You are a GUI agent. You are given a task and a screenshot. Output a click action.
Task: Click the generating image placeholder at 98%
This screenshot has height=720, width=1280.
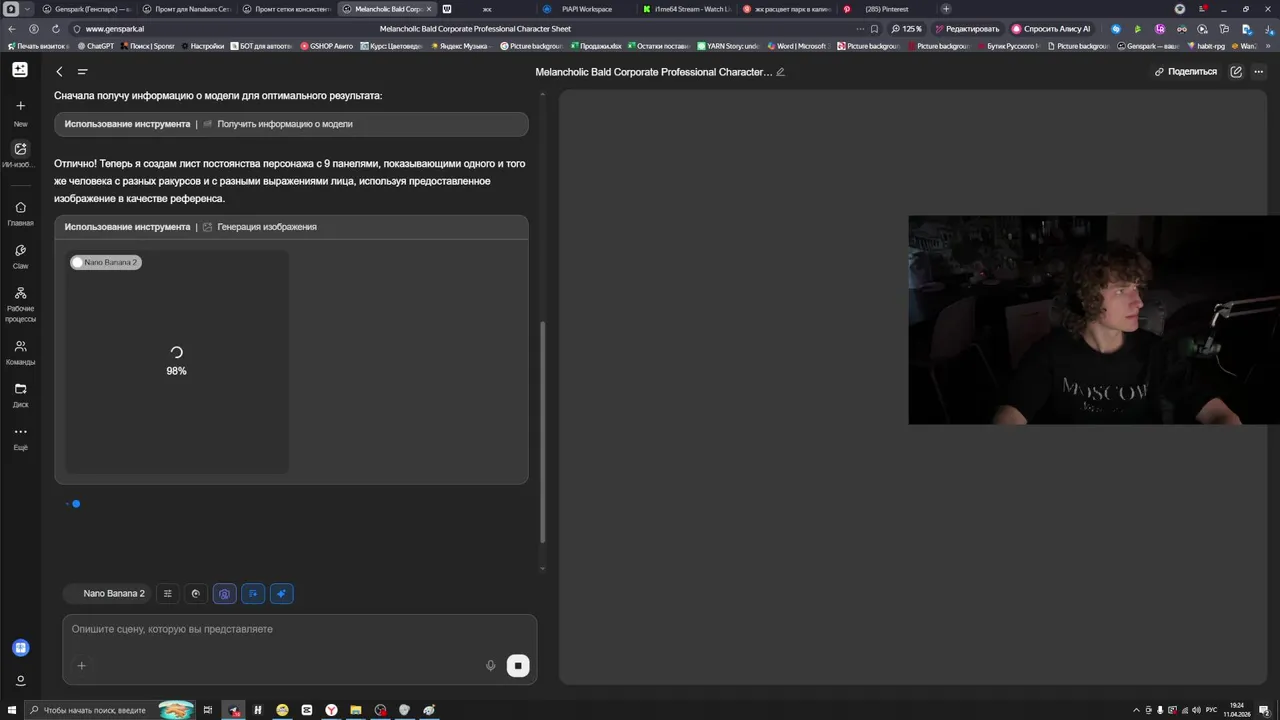click(177, 361)
